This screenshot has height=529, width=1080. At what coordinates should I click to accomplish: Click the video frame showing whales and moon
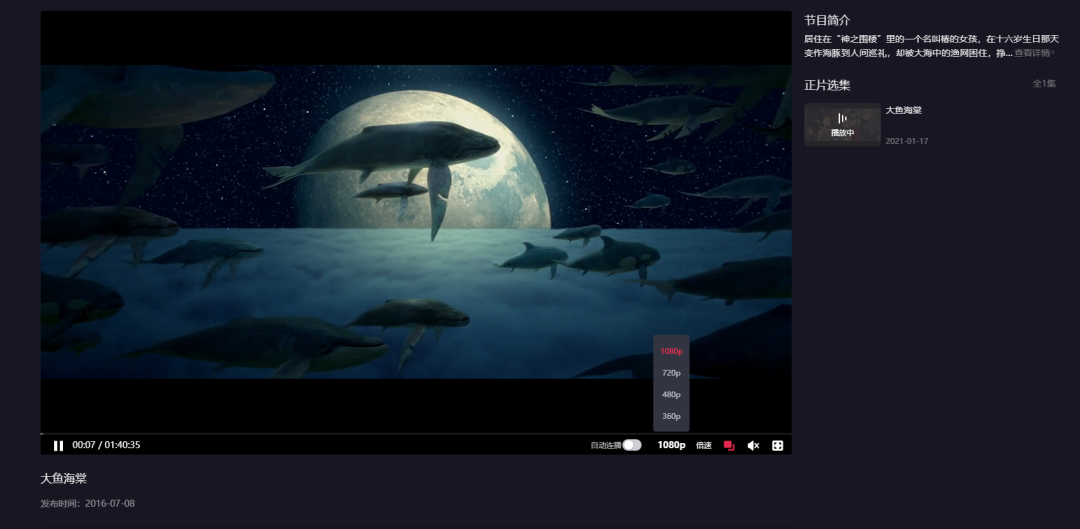pos(416,222)
